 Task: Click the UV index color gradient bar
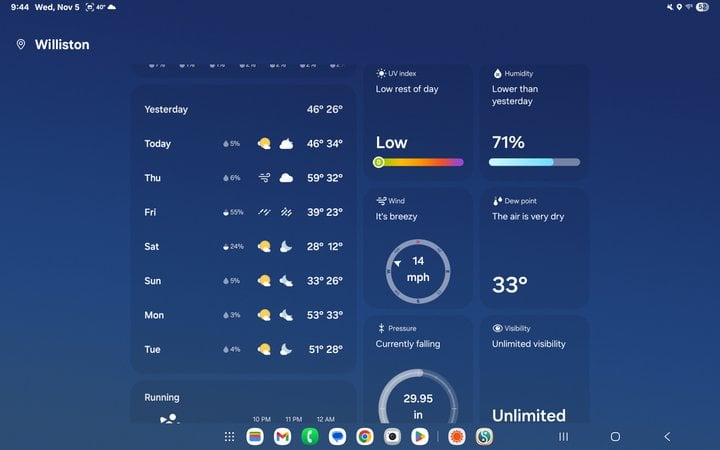(x=419, y=162)
